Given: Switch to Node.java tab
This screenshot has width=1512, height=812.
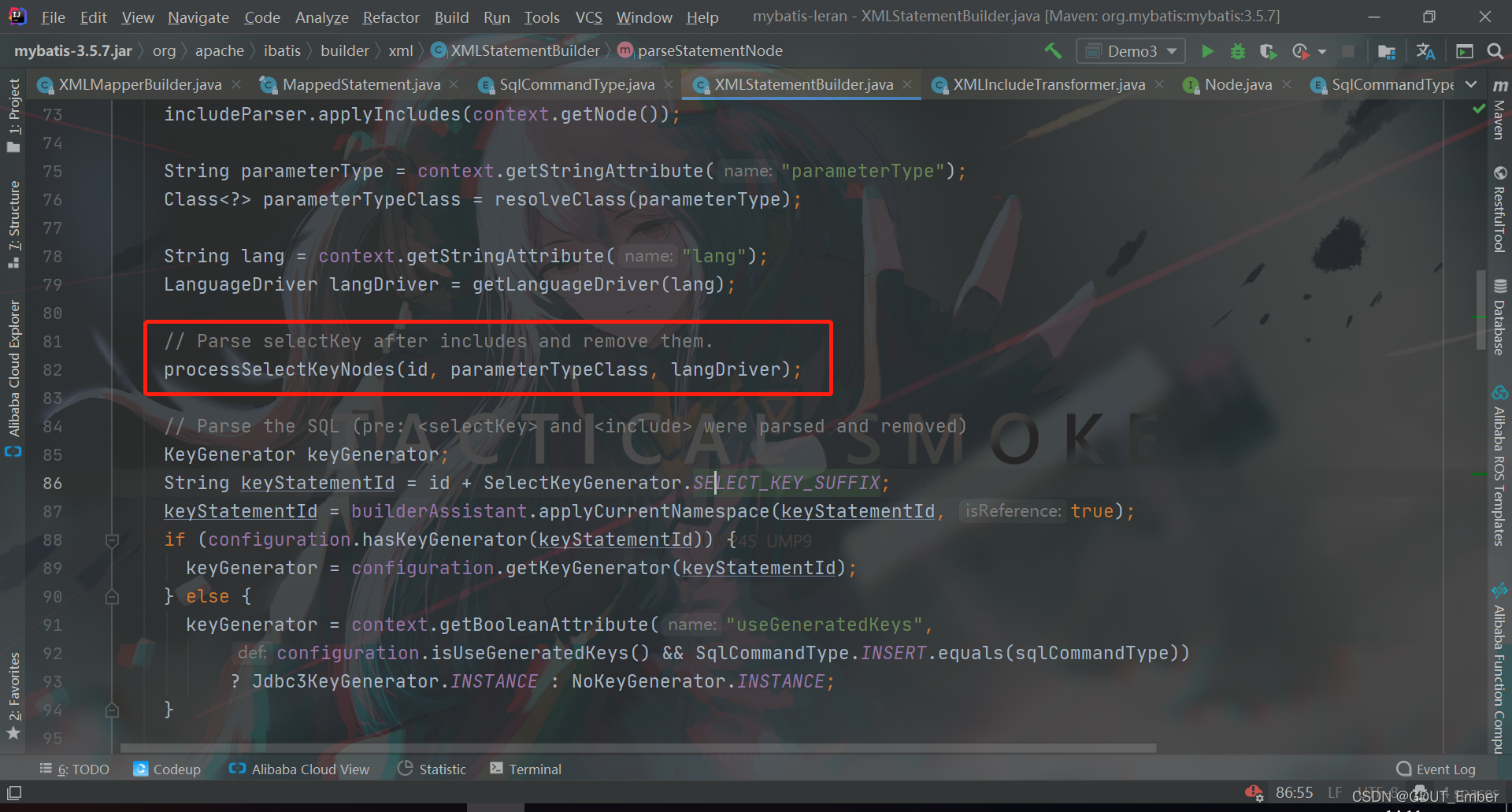Looking at the screenshot, I should click(x=1238, y=84).
